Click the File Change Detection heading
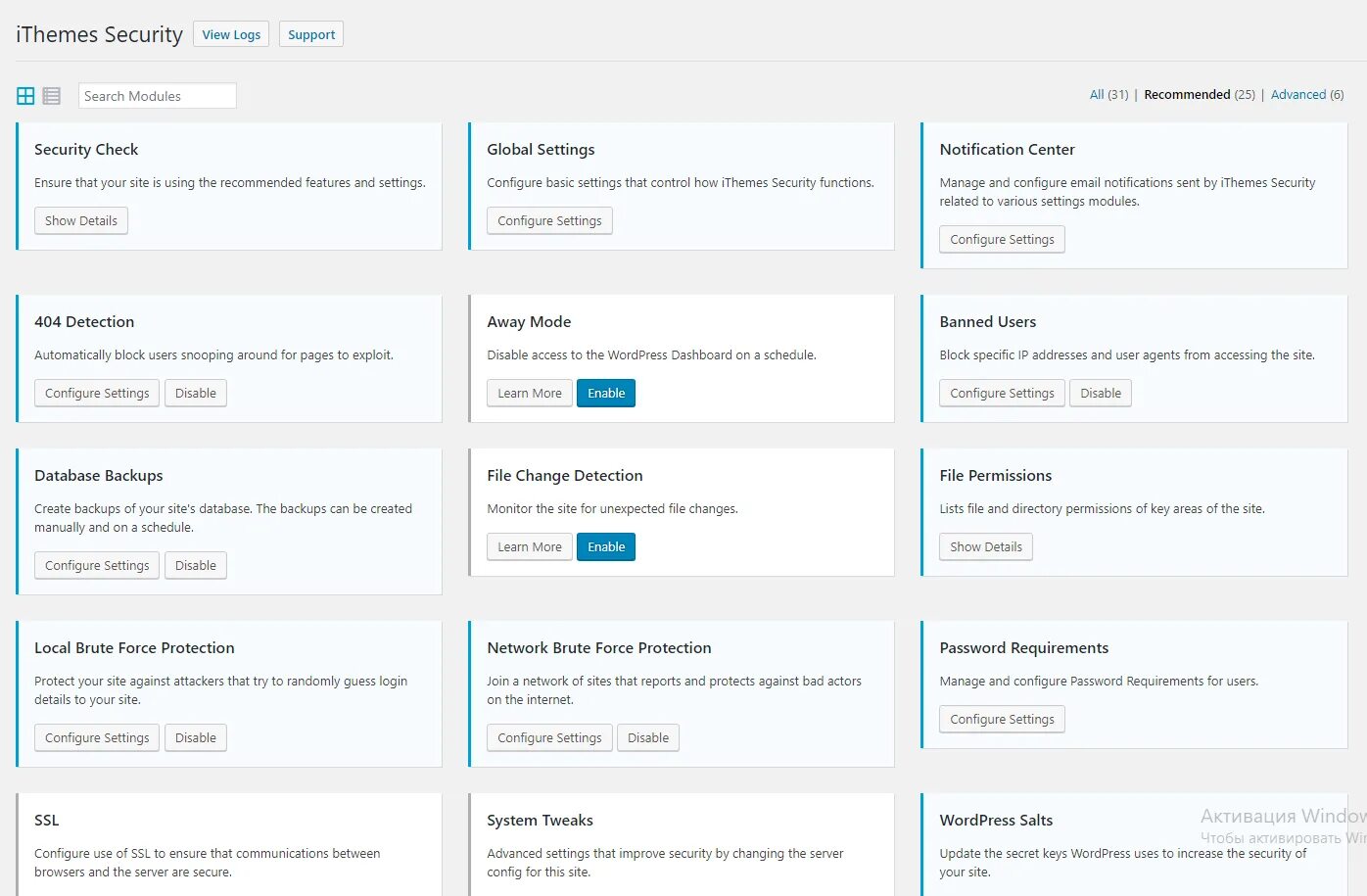This screenshot has height=896, width=1367. (565, 476)
